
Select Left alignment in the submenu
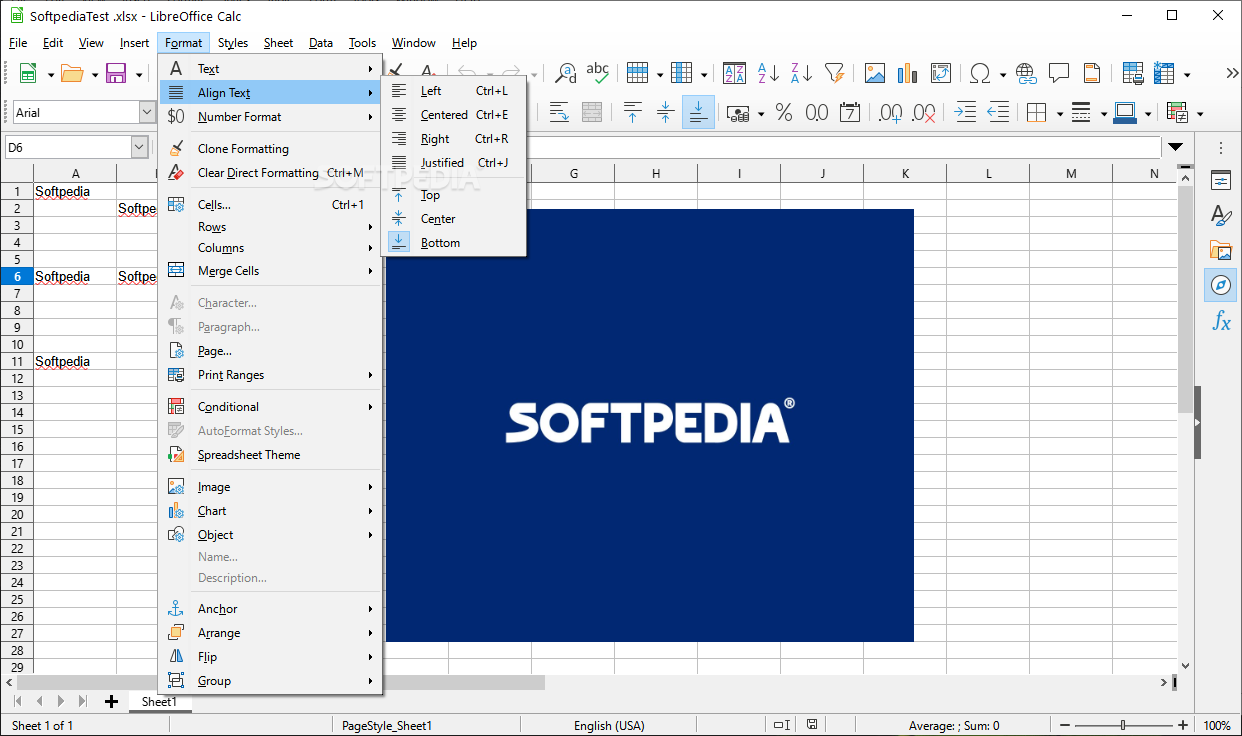[454, 91]
